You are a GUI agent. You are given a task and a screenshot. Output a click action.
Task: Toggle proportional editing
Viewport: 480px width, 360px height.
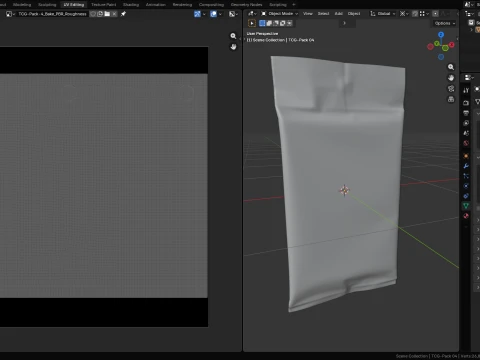tap(435, 14)
